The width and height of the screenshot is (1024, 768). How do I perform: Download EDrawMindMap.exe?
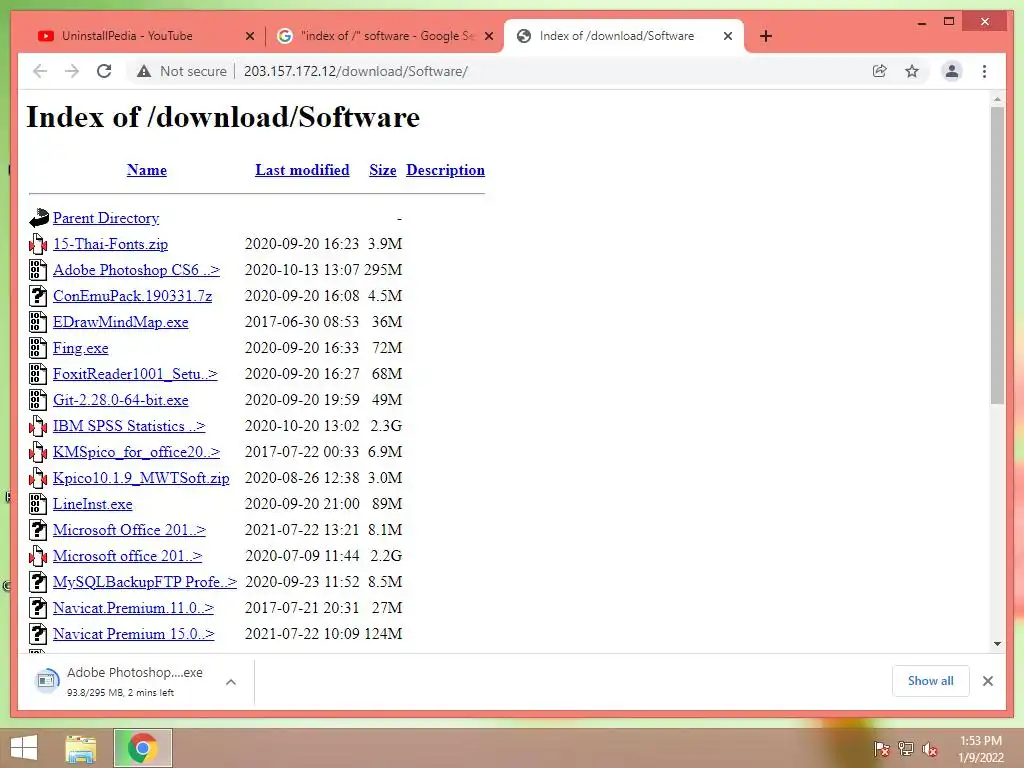click(x=121, y=322)
